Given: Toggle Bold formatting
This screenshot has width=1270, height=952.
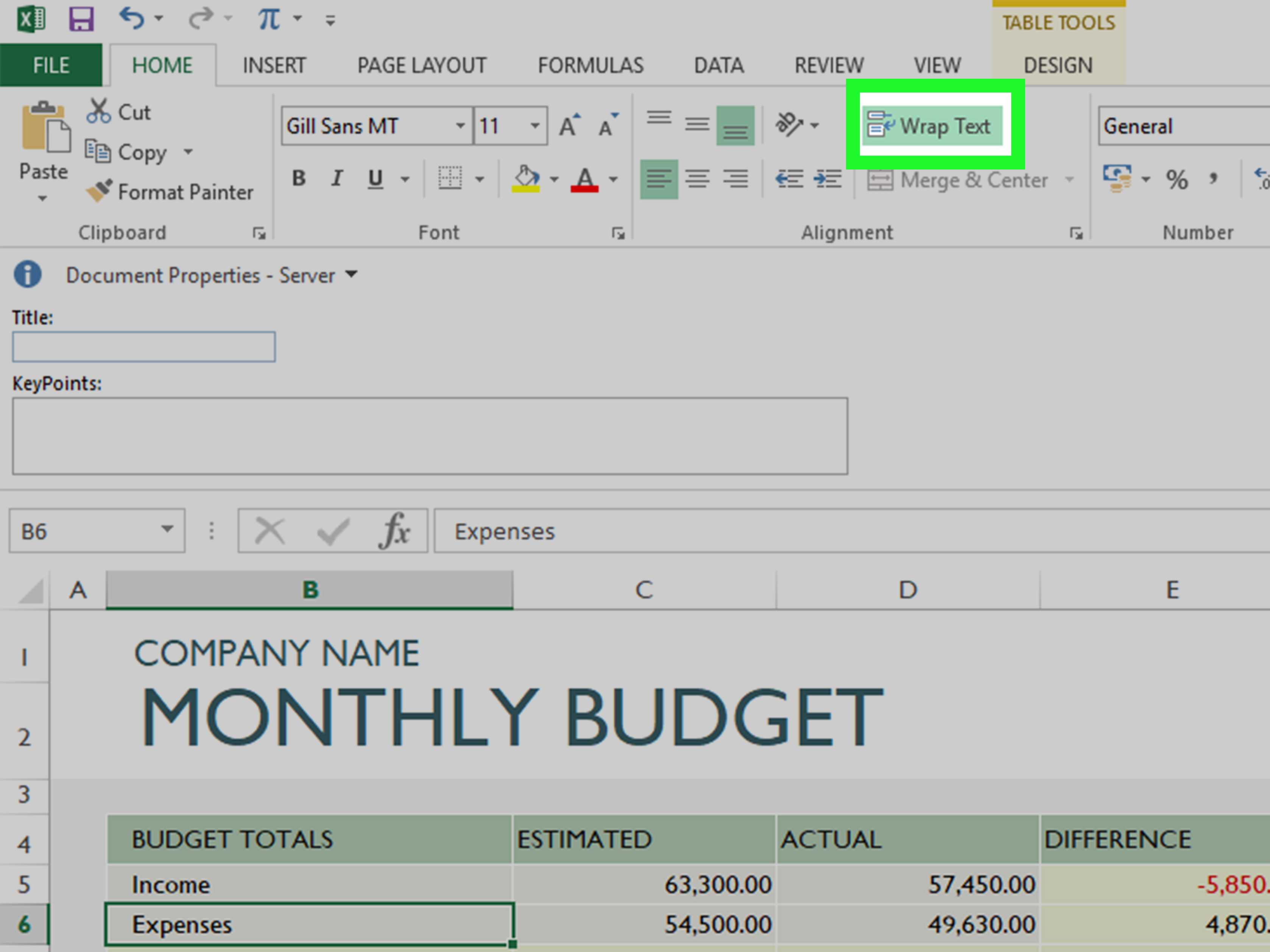Looking at the screenshot, I should coord(299,179).
